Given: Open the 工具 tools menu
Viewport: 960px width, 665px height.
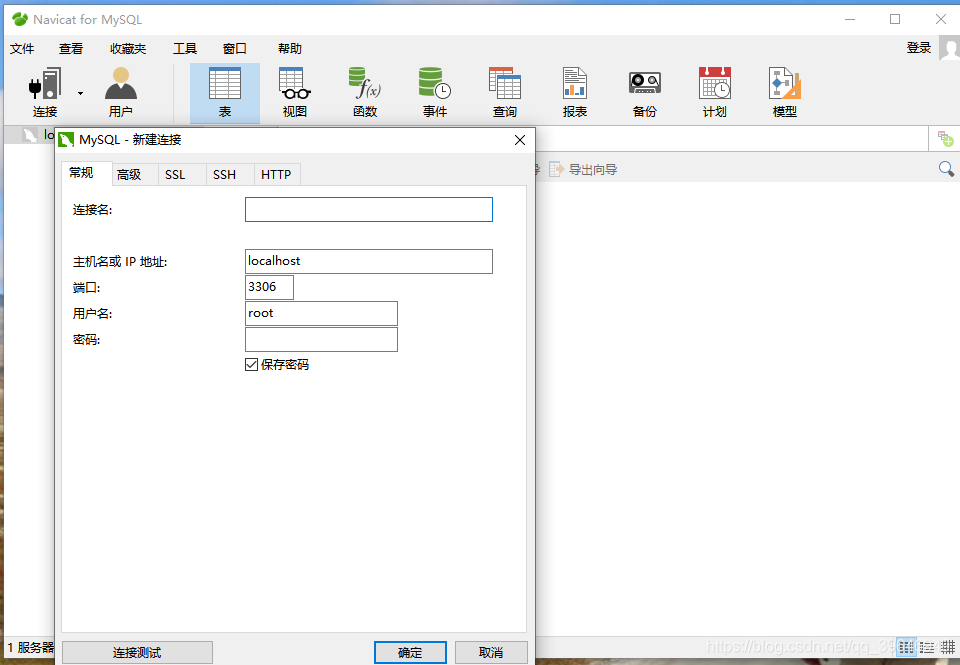Looking at the screenshot, I should (x=185, y=48).
